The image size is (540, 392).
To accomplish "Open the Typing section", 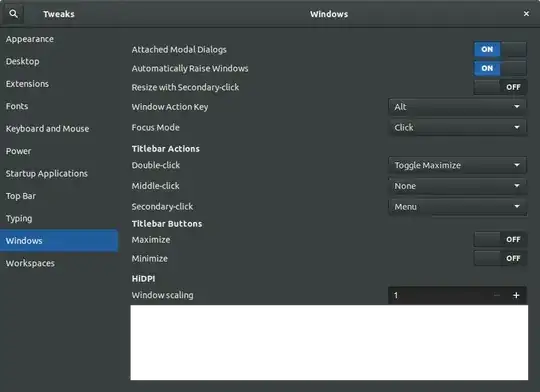I will tap(59, 218).
